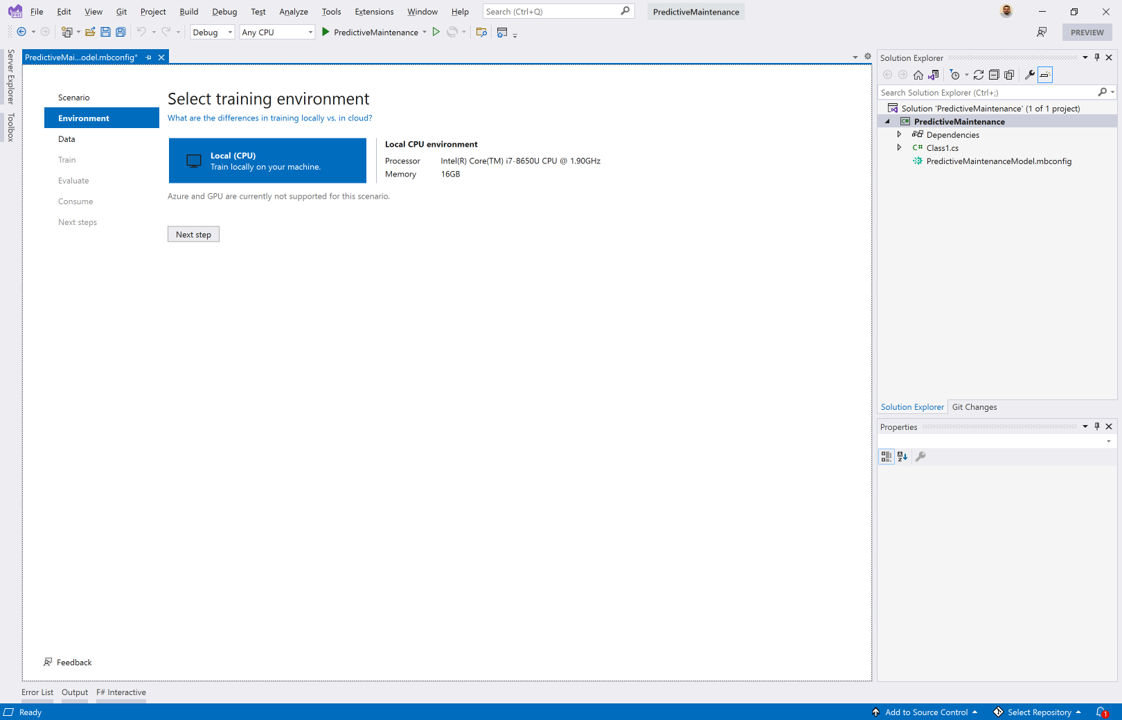Open the document tab list dropdown arrow
Image resolution: width=1122 pixels, height=720 pixels.
pyautogui.click(x=855, y=57)
